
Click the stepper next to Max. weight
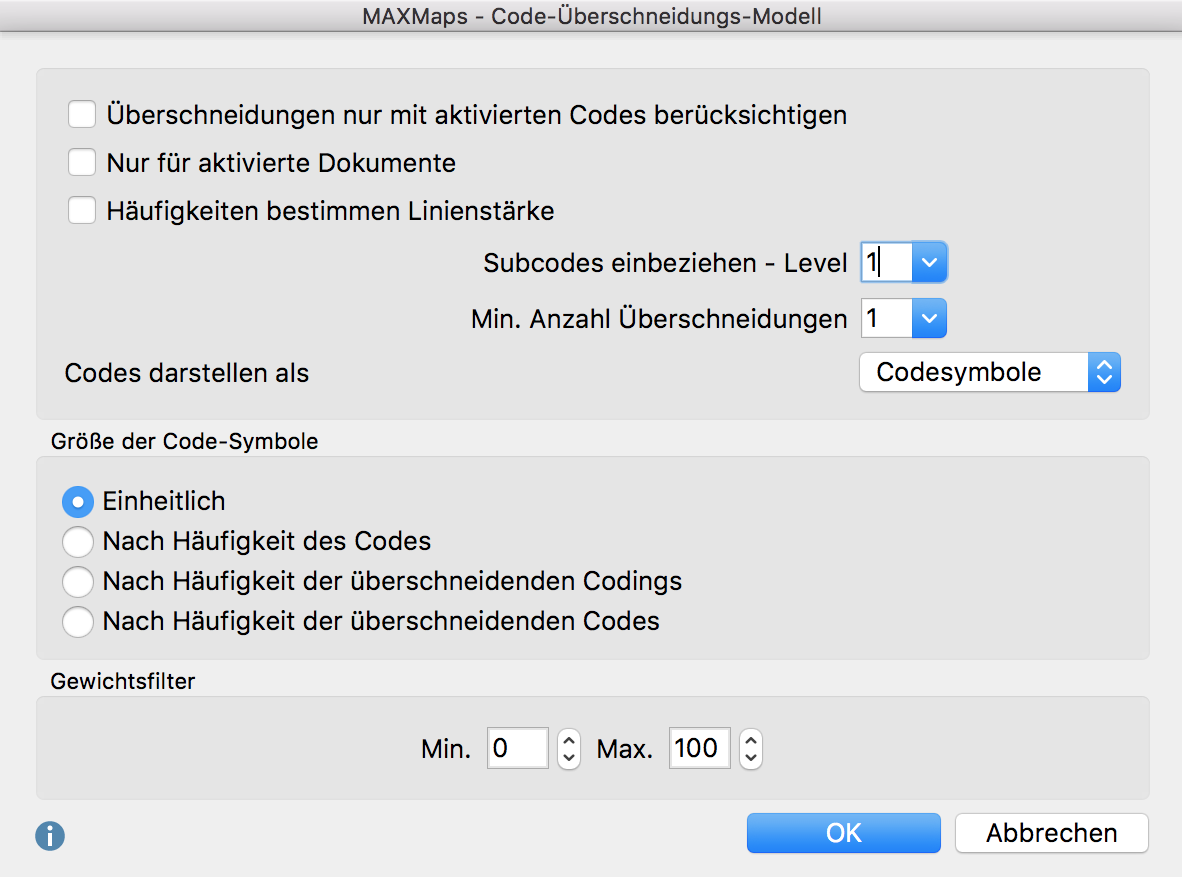point(751,749)
